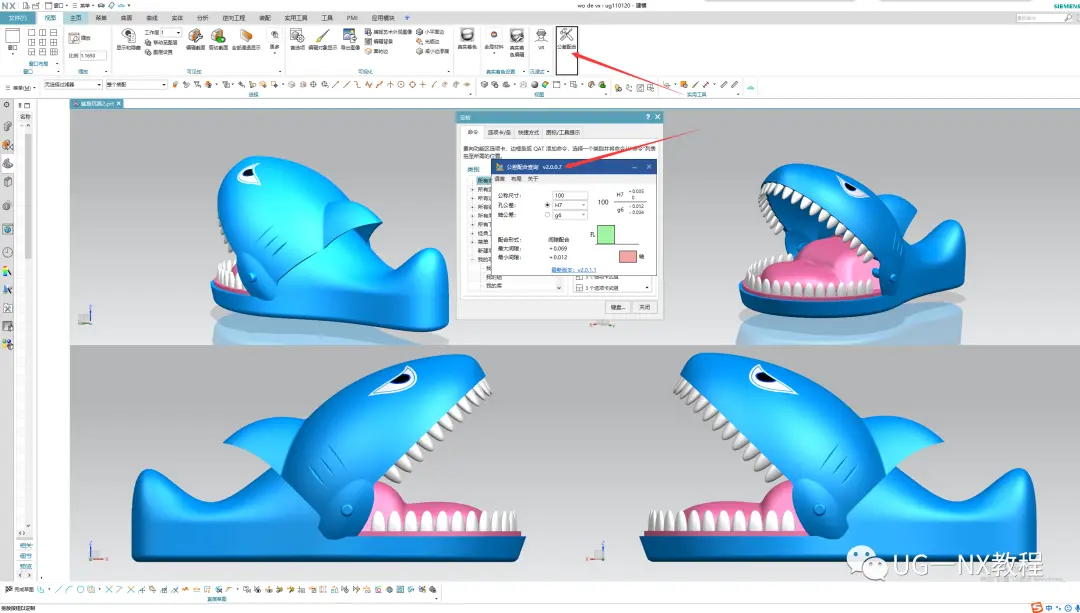Switch to the 快捷方式 tab in 定制 dialog

pos(528,132)
